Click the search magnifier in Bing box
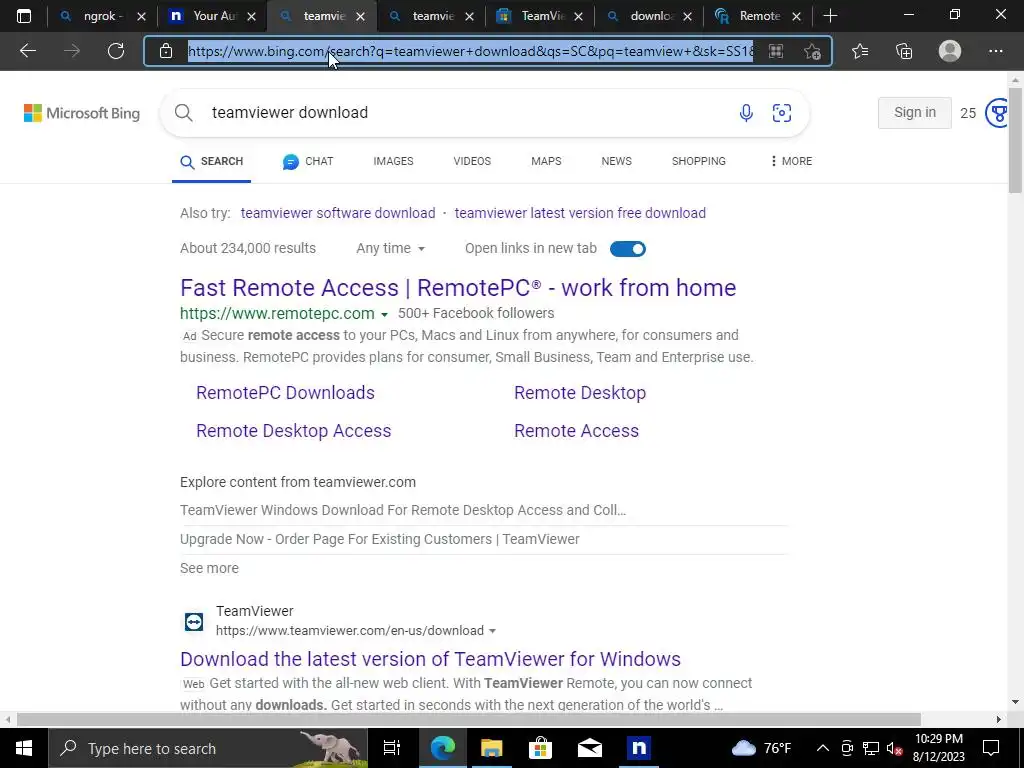1024x768 pixels. point(184,113)
